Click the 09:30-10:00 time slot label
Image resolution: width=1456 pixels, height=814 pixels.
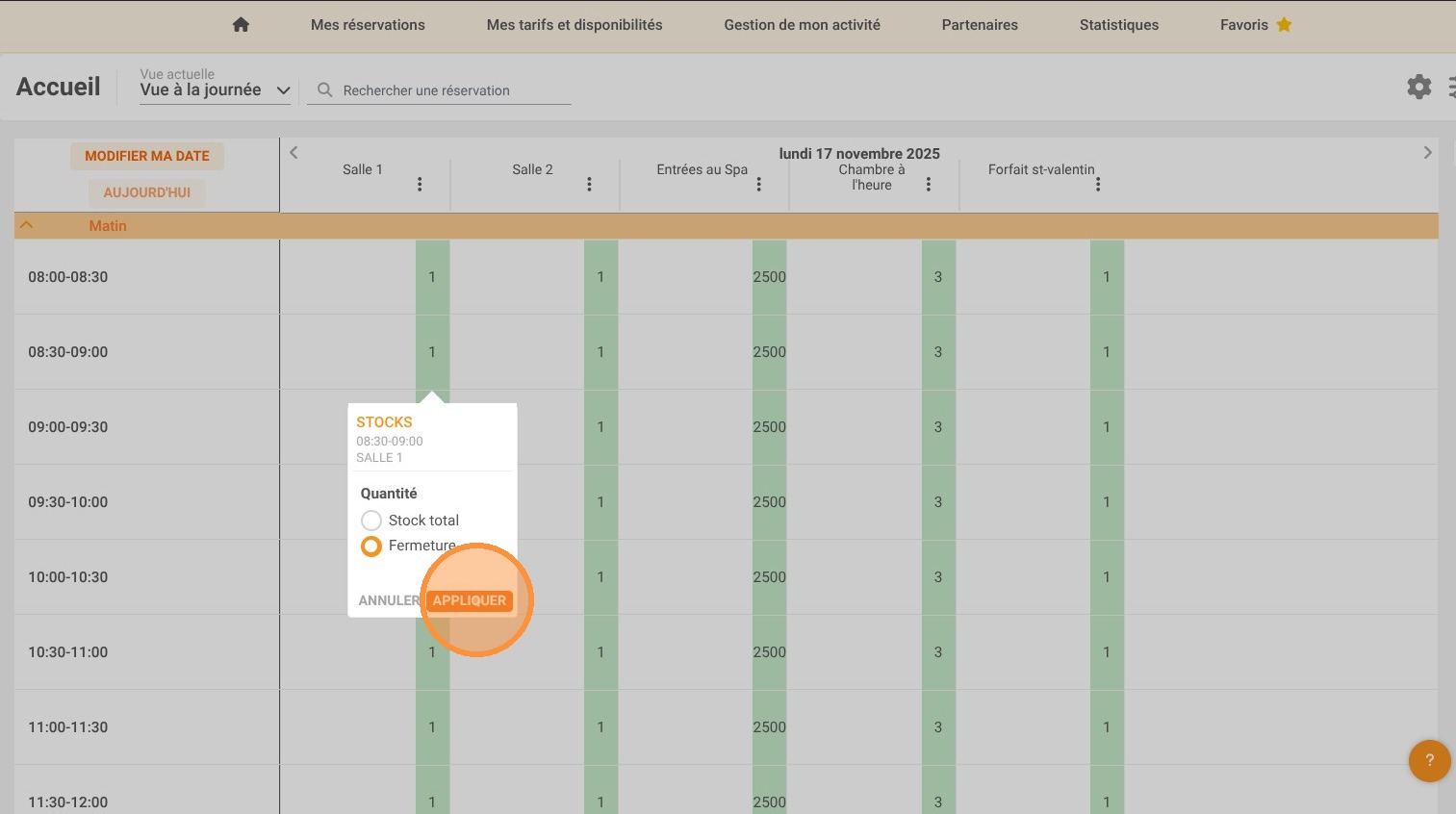point(68,502)
